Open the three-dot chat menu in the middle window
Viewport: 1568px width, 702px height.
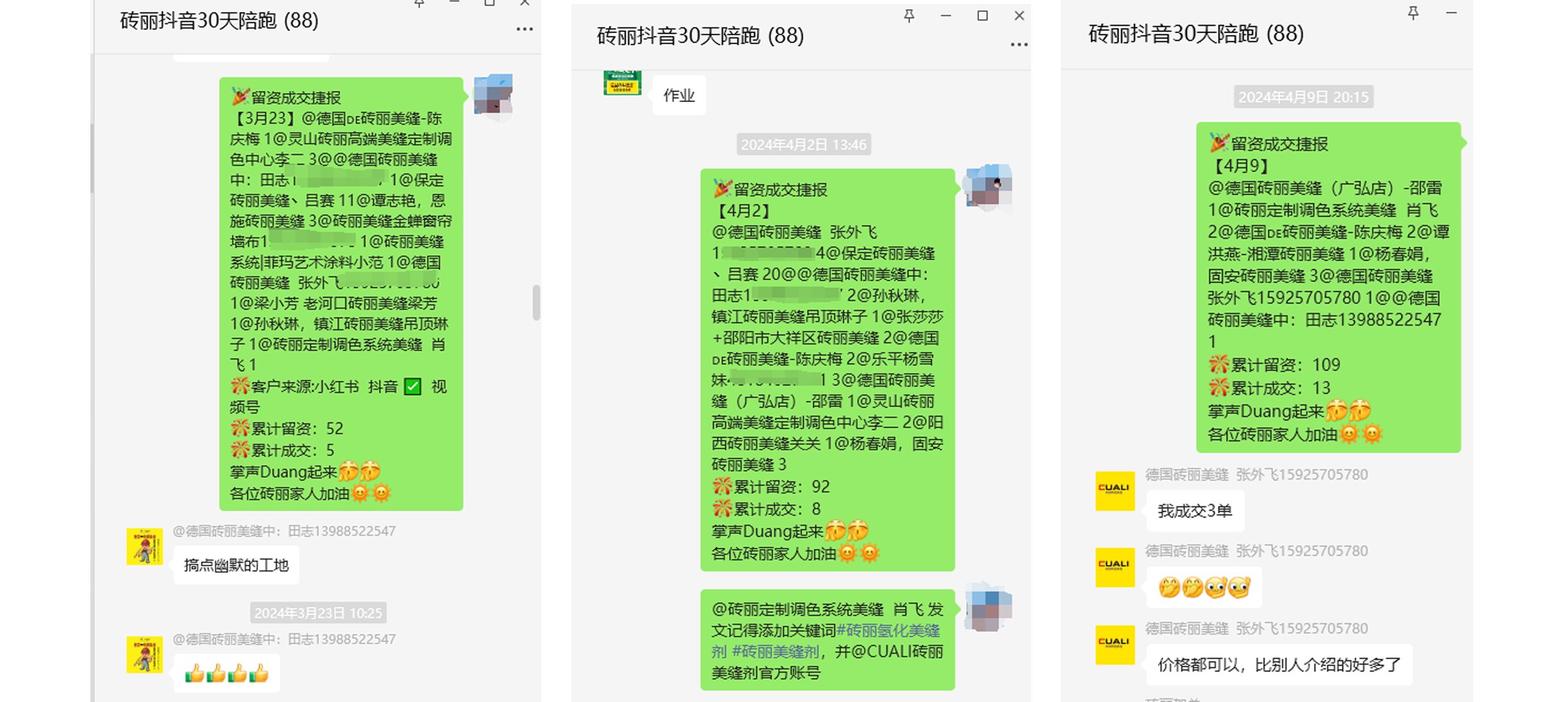coord(1019,44)
